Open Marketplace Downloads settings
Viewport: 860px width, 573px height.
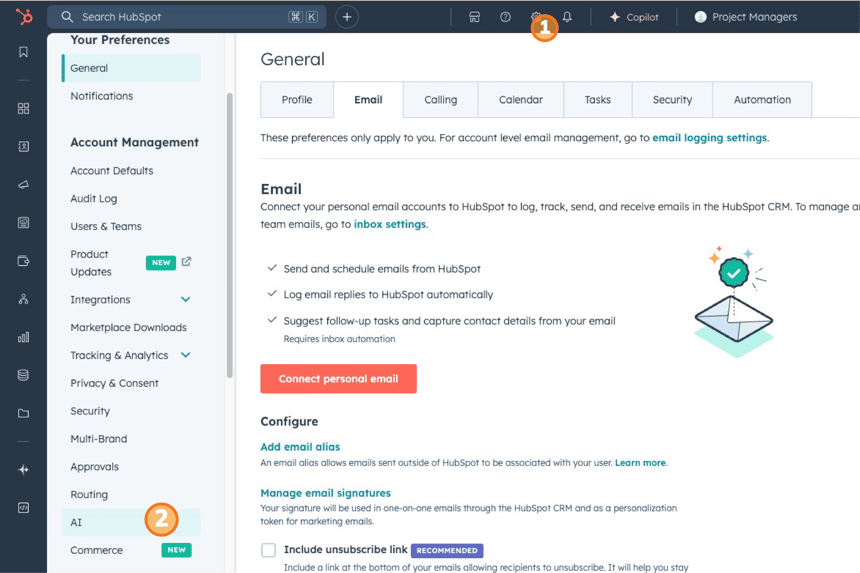click(x=128, y=327)
